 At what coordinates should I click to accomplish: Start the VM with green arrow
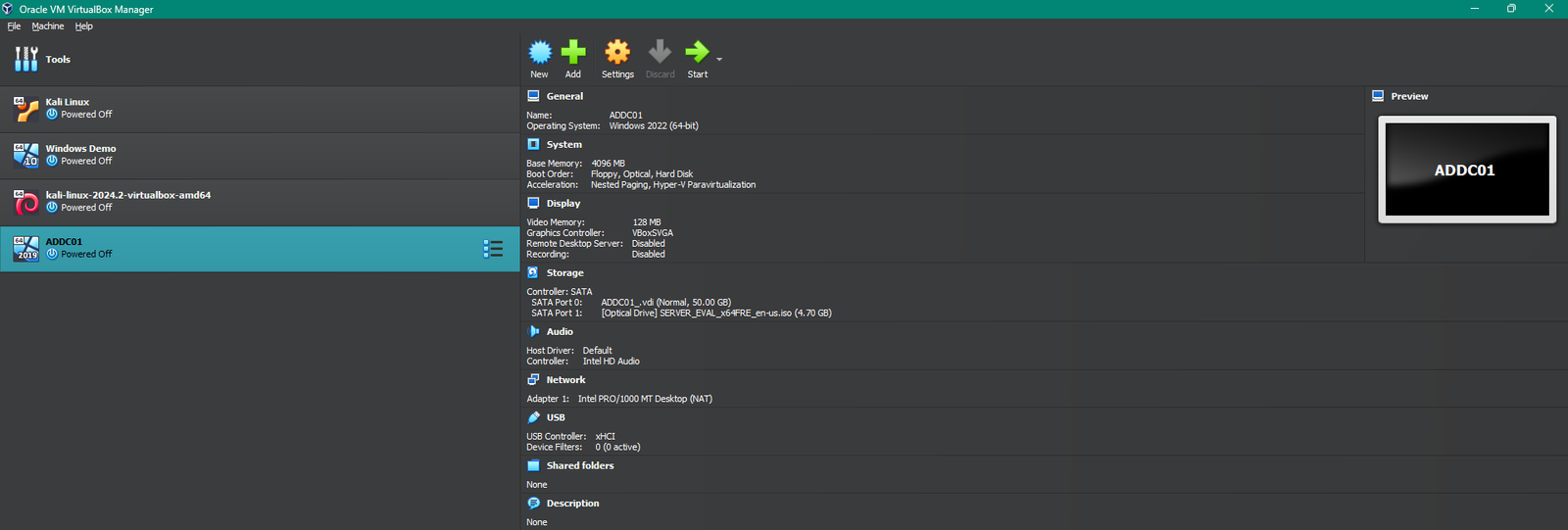[x=697, y=52]
